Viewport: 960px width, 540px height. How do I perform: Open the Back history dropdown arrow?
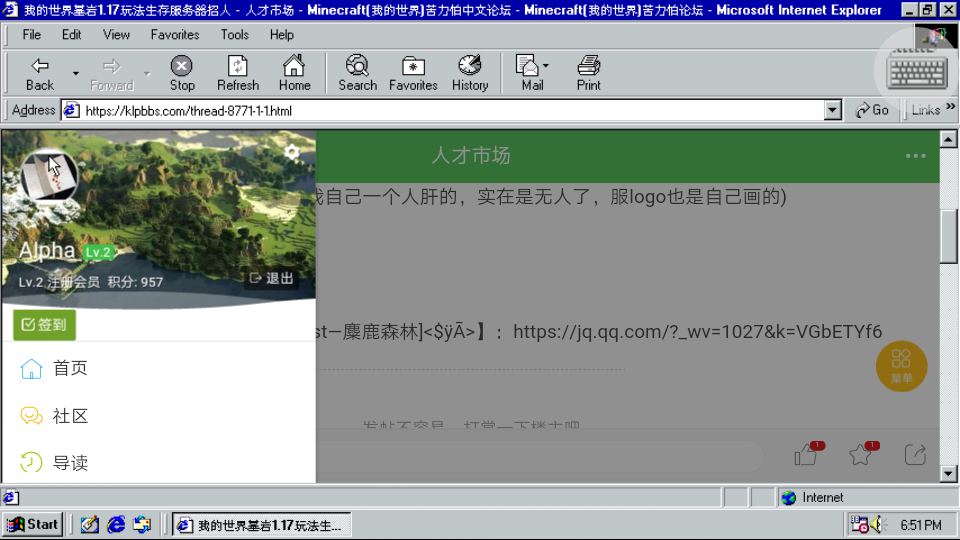(x=76, y=73)
